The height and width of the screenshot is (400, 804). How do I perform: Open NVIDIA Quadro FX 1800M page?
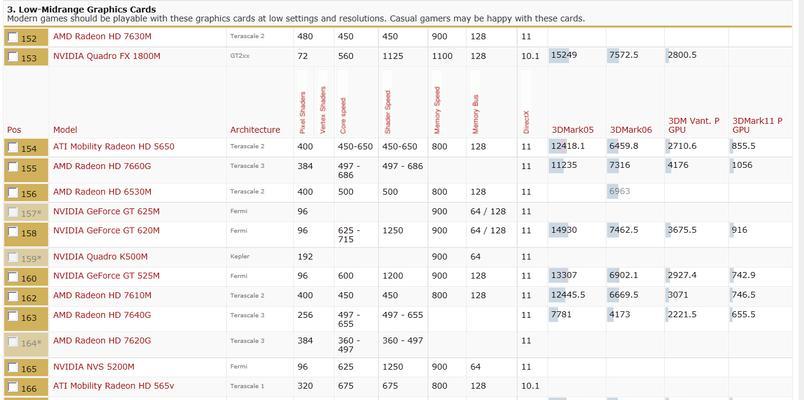(x=107, y=56)
